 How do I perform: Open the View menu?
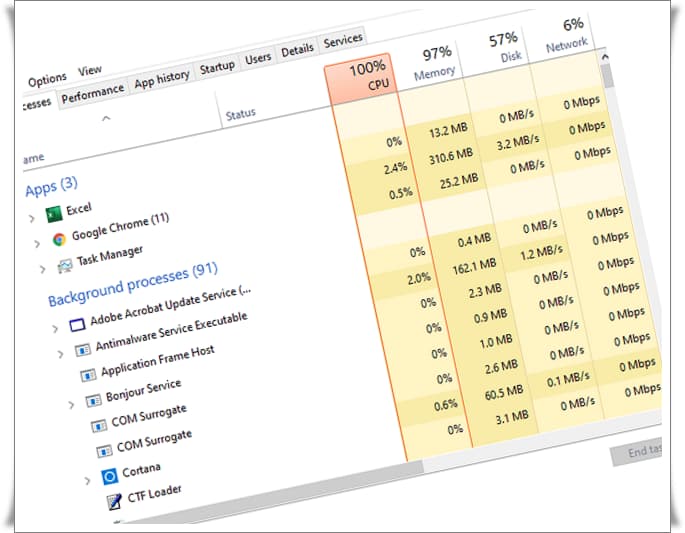coord(90,70)
